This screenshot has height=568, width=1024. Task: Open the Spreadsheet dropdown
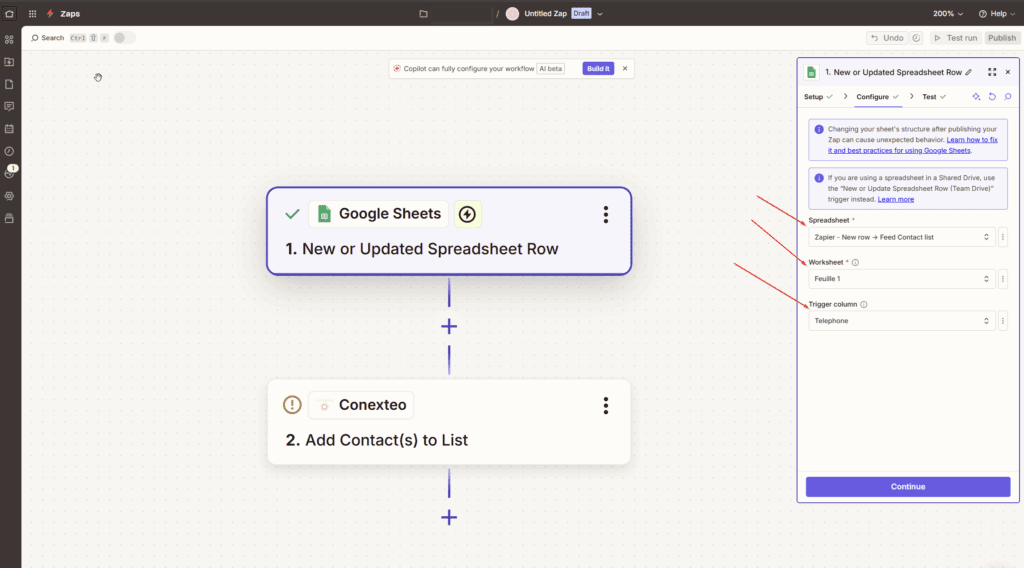click(x=902, y=237)
